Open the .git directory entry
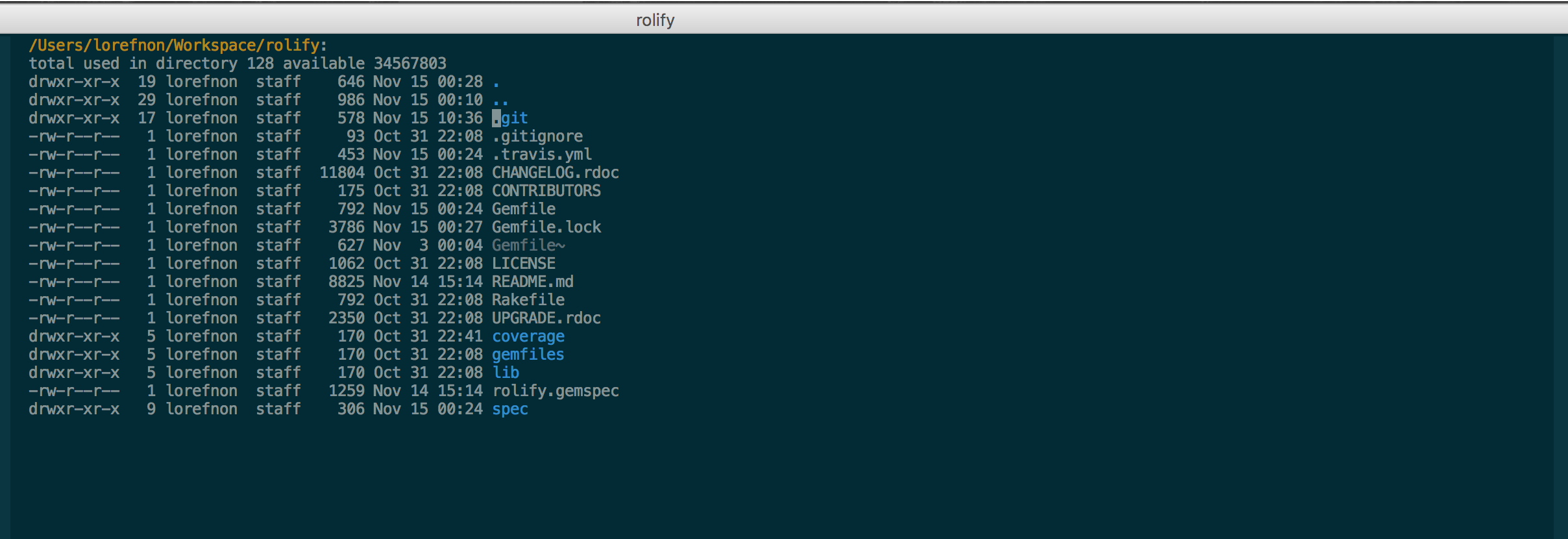Screen dimensions: 1568x539 (510, 118)
